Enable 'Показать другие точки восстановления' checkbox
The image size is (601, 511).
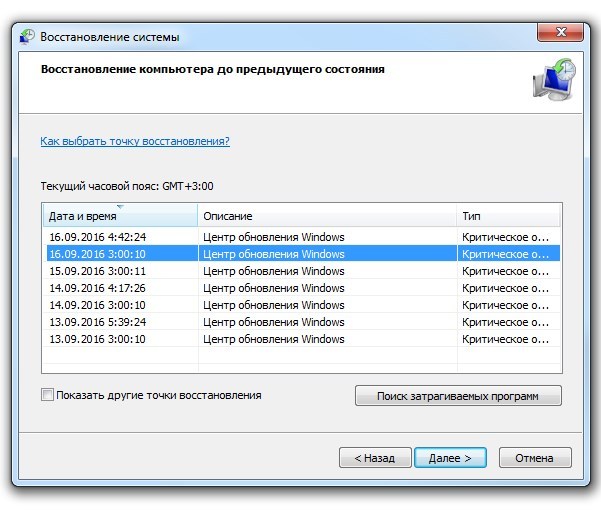[48, 395]
